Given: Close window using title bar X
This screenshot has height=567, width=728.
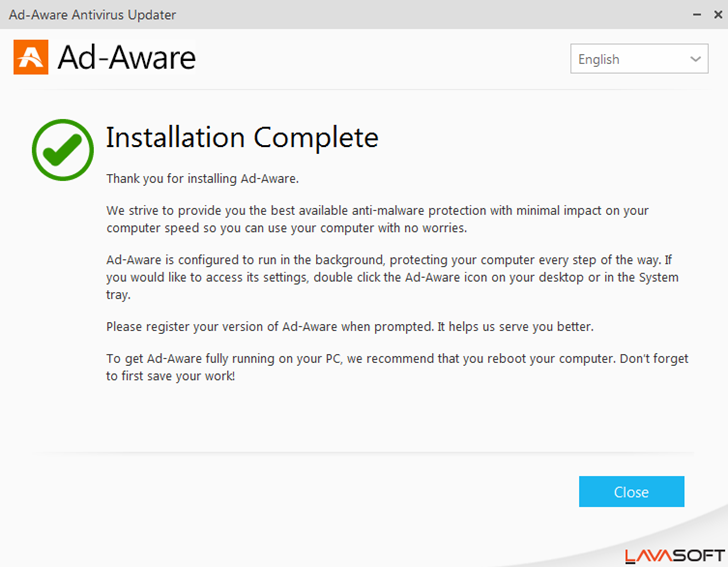Looking at the screenshot, I should click(716, 15).
